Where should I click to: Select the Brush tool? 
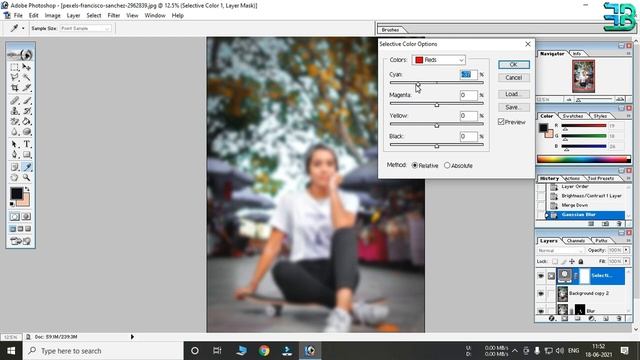tap(27, 100)
